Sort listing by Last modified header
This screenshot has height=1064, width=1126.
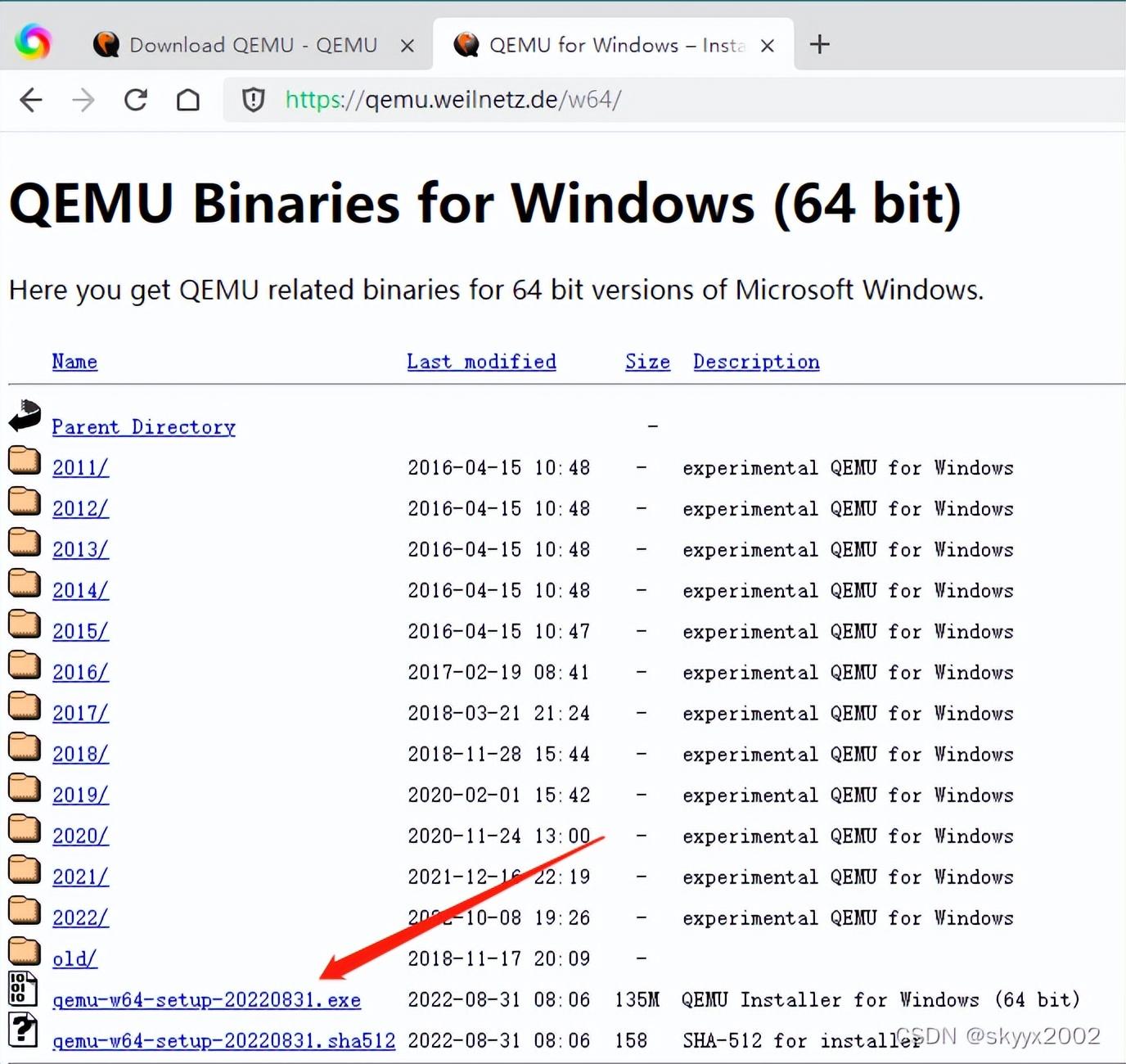click(x=481, y=362)
